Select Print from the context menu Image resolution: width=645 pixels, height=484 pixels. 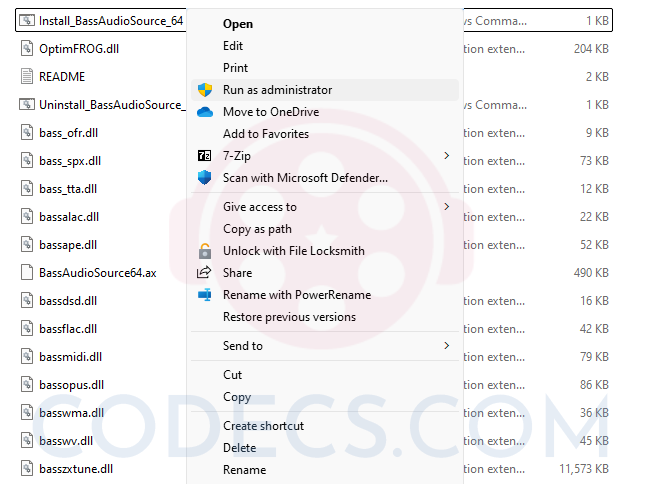point(325,67)
